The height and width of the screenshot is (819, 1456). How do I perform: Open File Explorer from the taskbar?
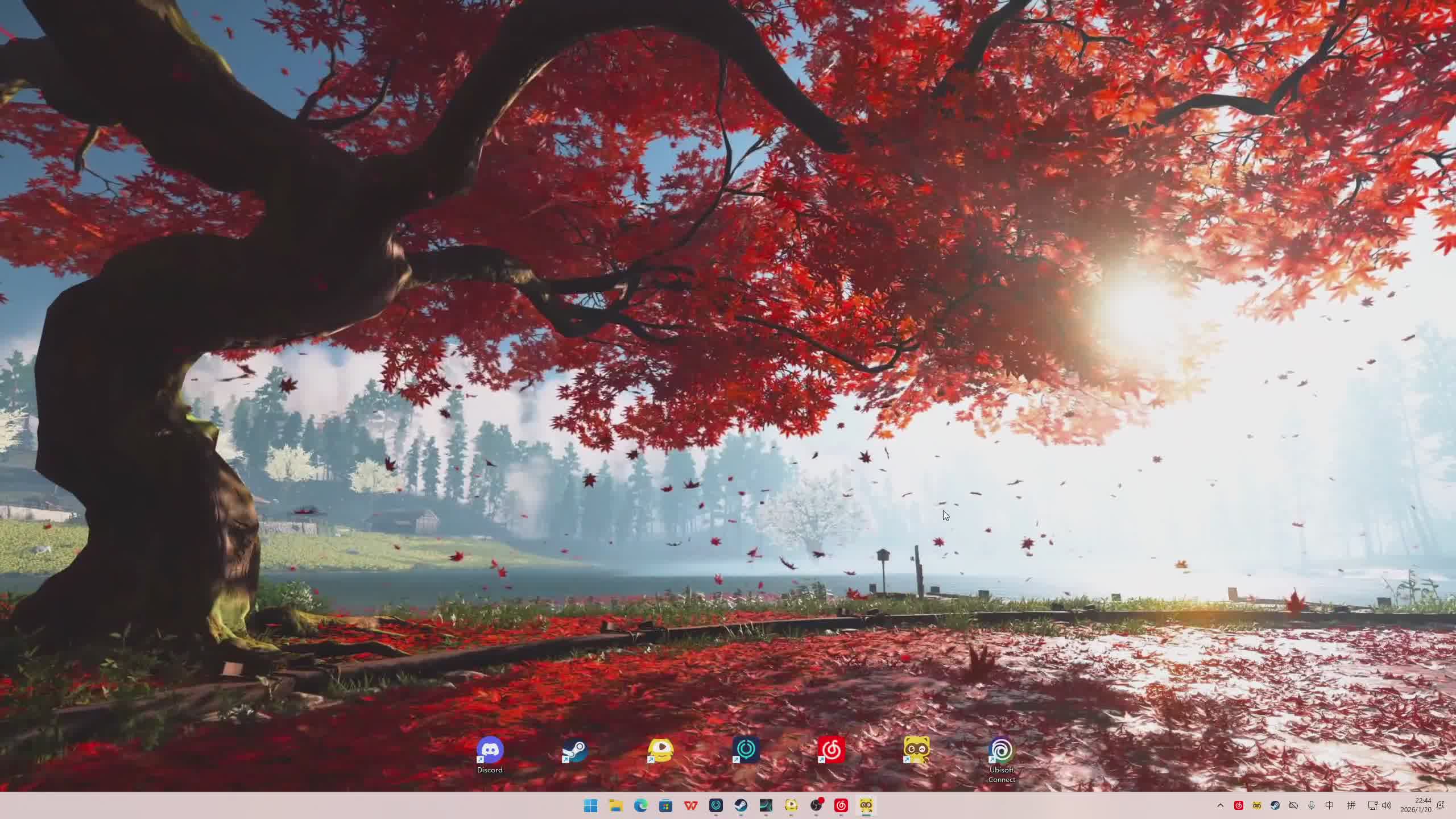click(x=616, y=805)
